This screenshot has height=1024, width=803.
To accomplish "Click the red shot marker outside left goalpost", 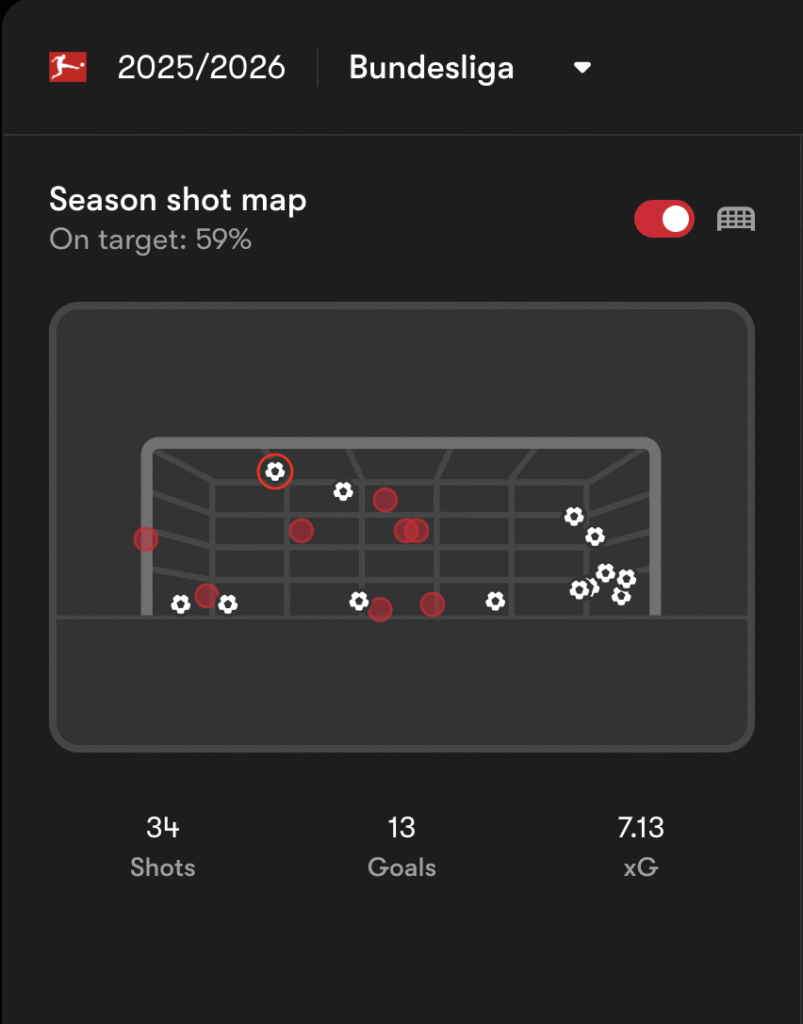I will coord(146,539).
